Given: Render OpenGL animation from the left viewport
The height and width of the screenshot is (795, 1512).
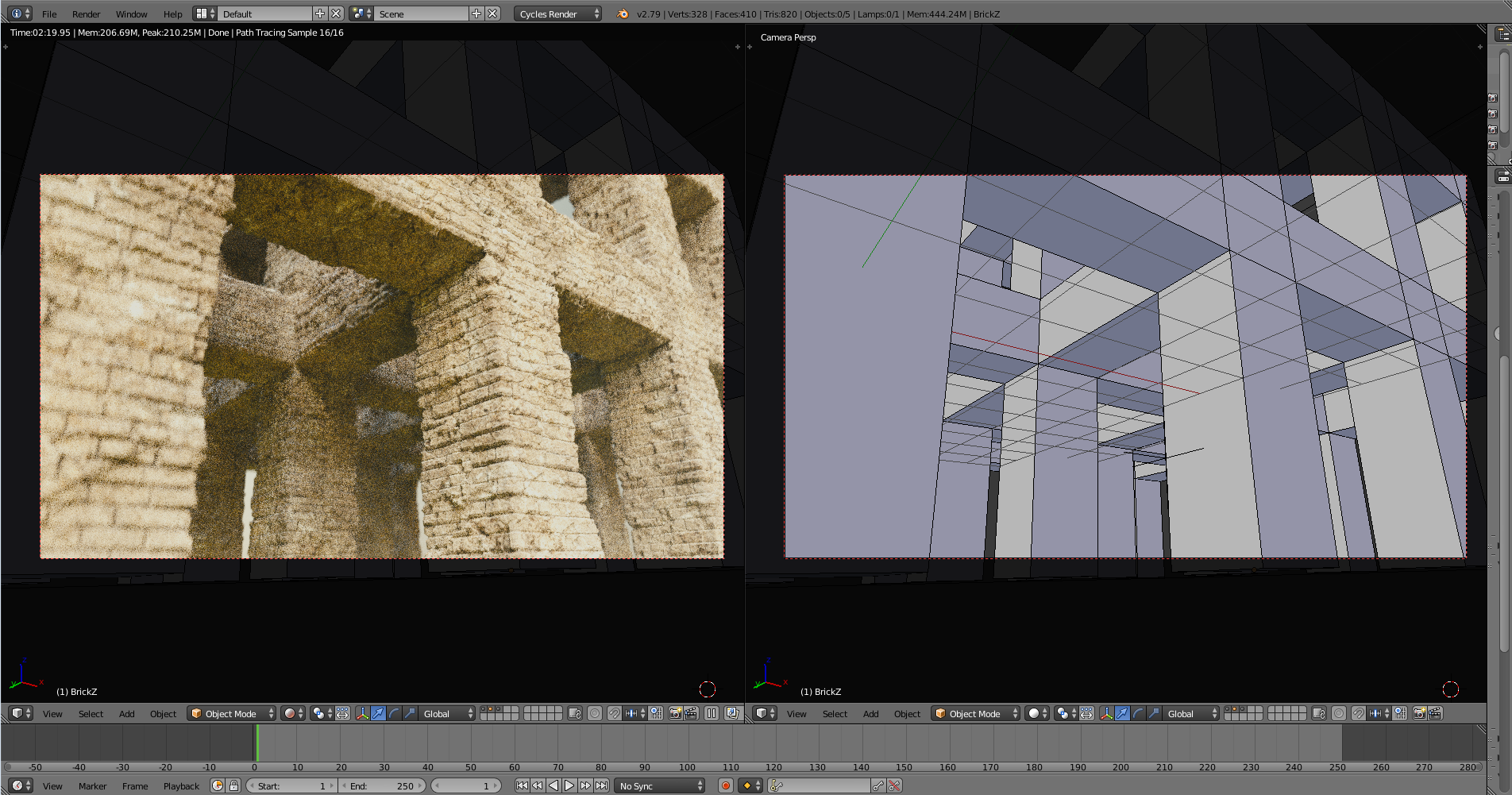Looking at the screenshot, I should coord(691,713).
